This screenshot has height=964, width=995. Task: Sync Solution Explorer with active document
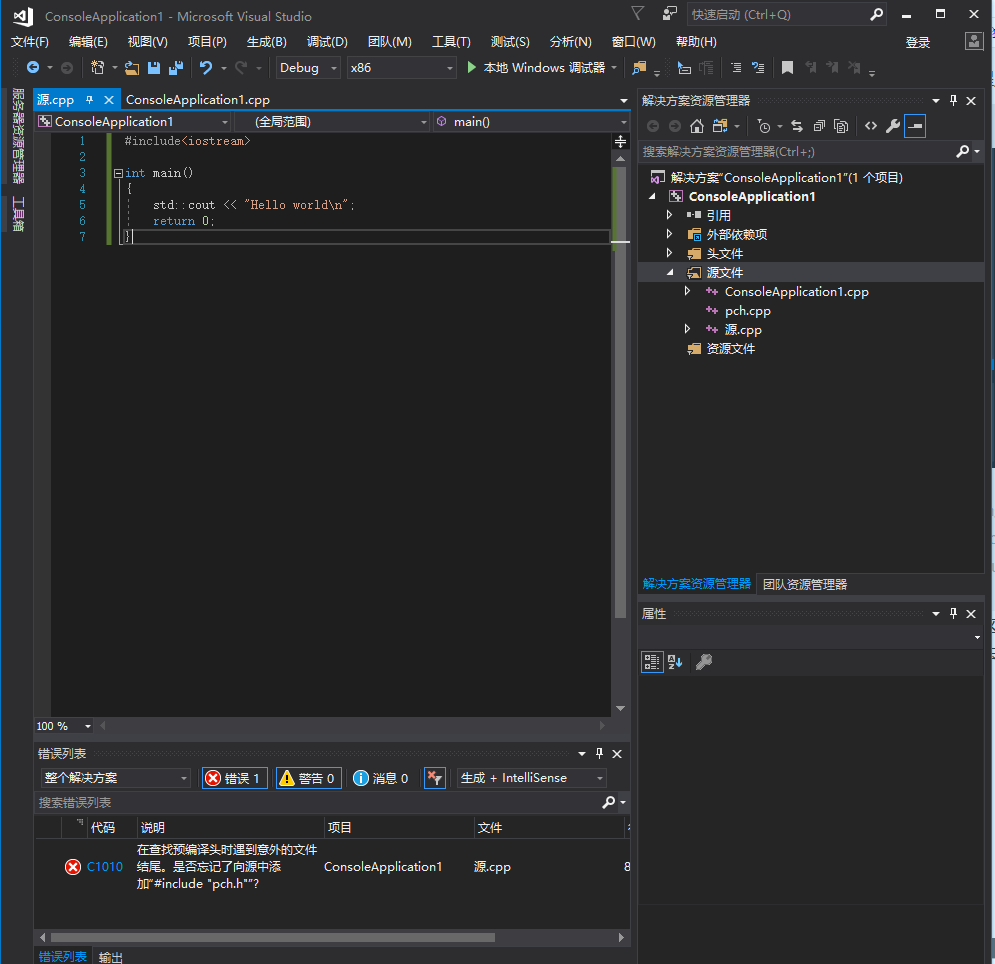click(797, 125)
